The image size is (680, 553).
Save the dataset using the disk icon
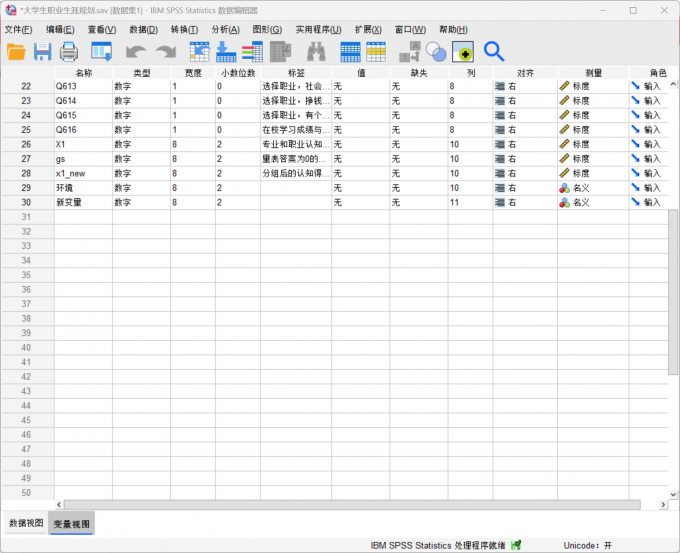coord(43,52)
